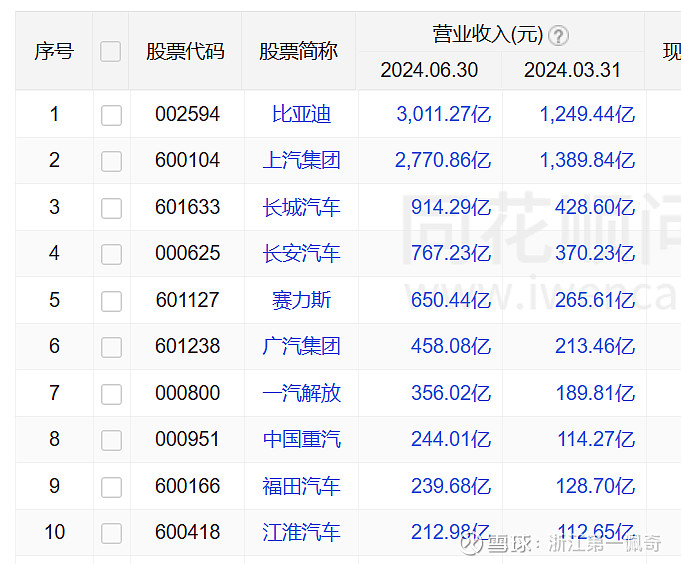Sort by the 2024.06.30 revenue column
Screen dimensions: 681x564
click(429, 70)
